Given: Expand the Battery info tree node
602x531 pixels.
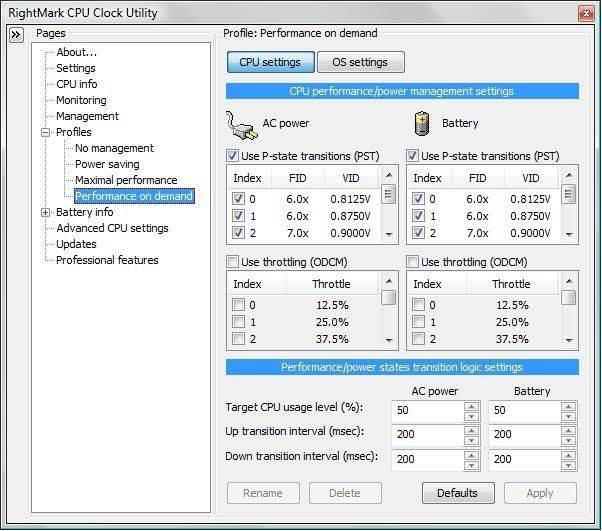Looking at the screenshot, I should (46, 212).
